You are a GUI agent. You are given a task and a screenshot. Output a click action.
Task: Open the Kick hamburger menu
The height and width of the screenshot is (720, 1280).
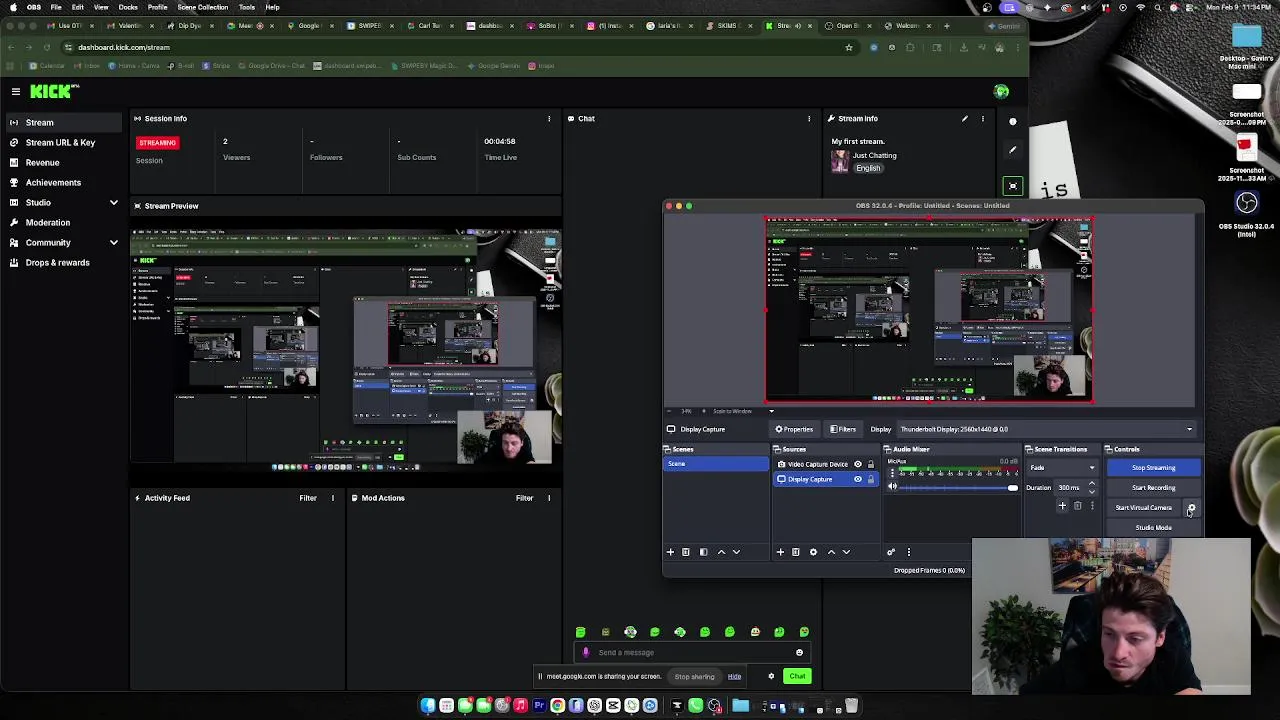(16, 92)
